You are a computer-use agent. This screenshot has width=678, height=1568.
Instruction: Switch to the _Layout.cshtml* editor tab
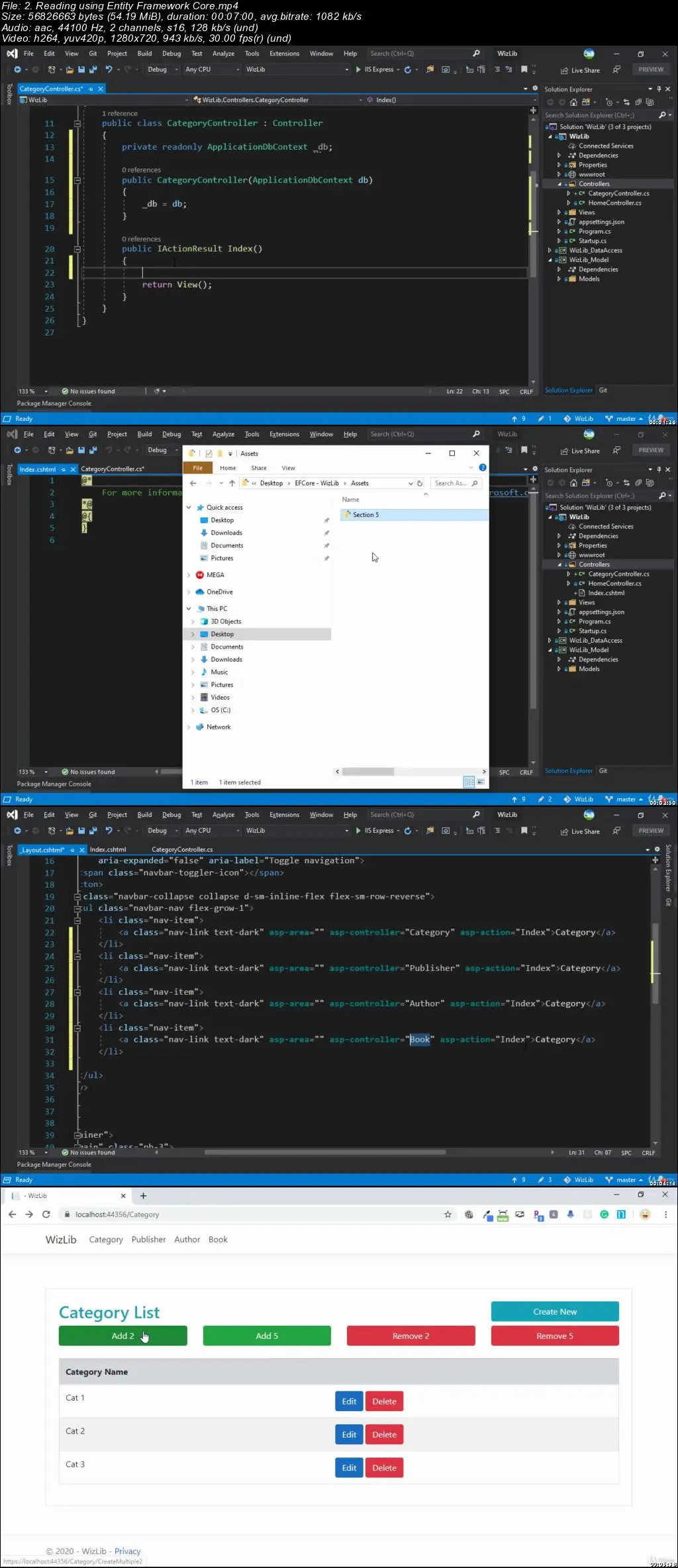(42, 850)
